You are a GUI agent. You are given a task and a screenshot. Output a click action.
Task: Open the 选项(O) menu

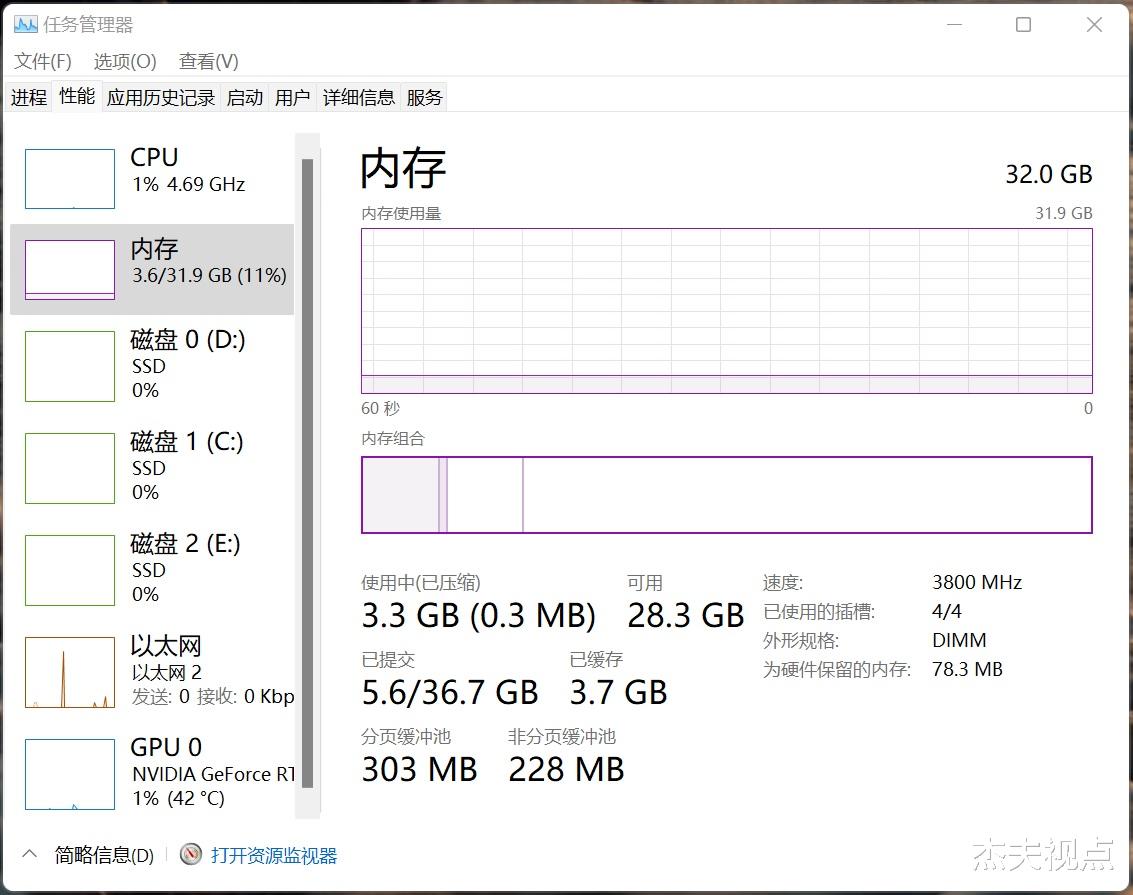tap(123, 61)
